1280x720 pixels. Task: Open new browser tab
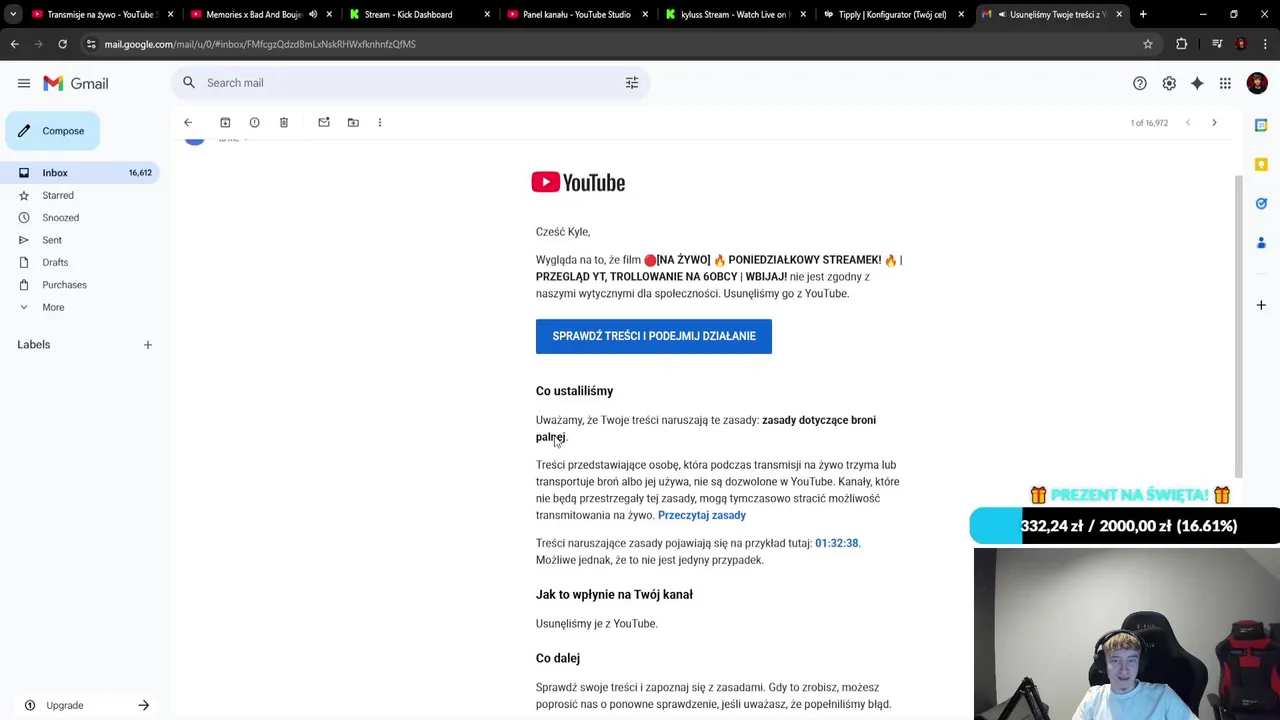(x=1143, y=14)
